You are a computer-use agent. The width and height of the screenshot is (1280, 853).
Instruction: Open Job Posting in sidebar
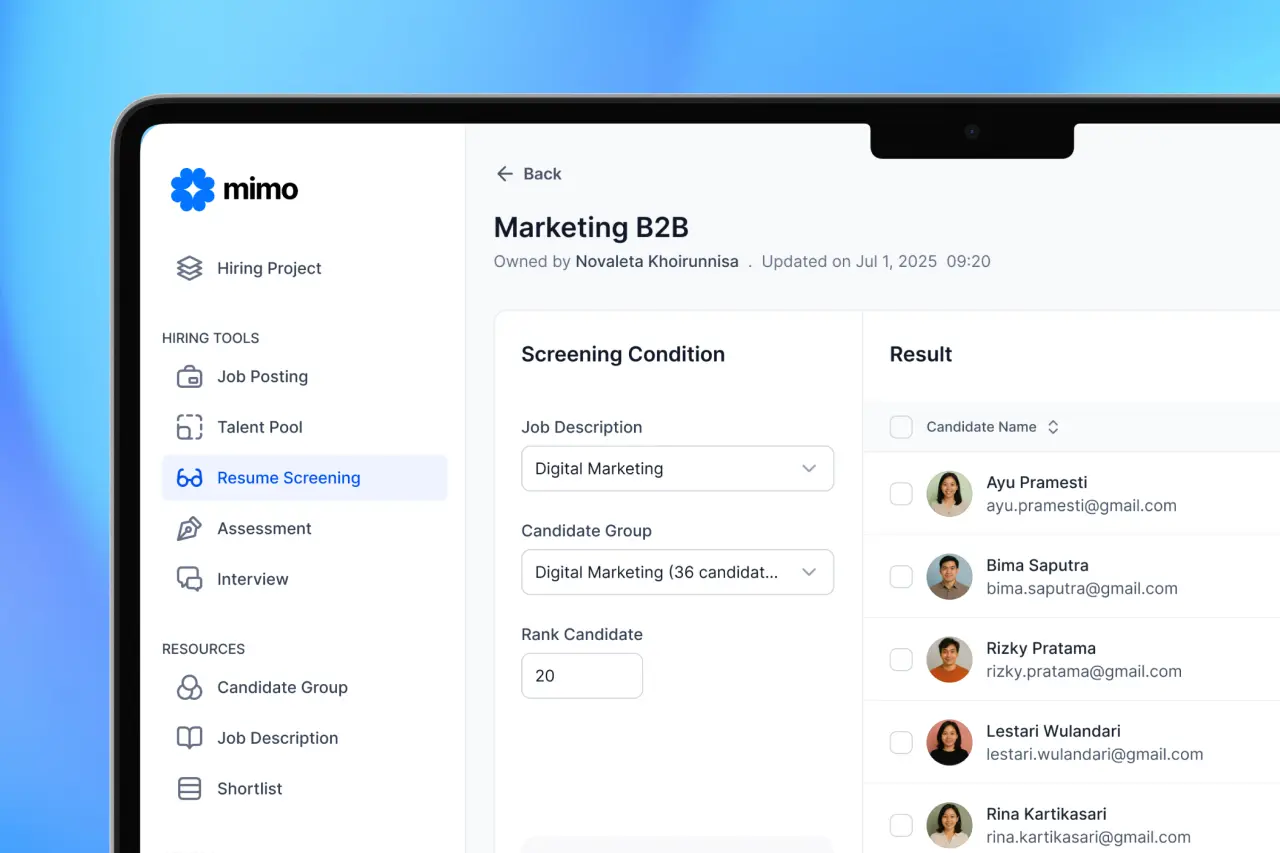[304, 377]
